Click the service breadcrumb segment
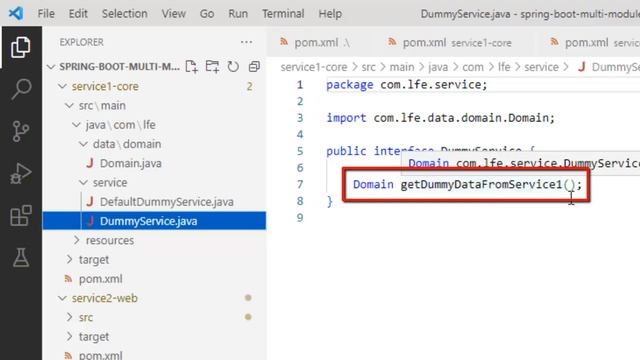 [x=541, y=67]
